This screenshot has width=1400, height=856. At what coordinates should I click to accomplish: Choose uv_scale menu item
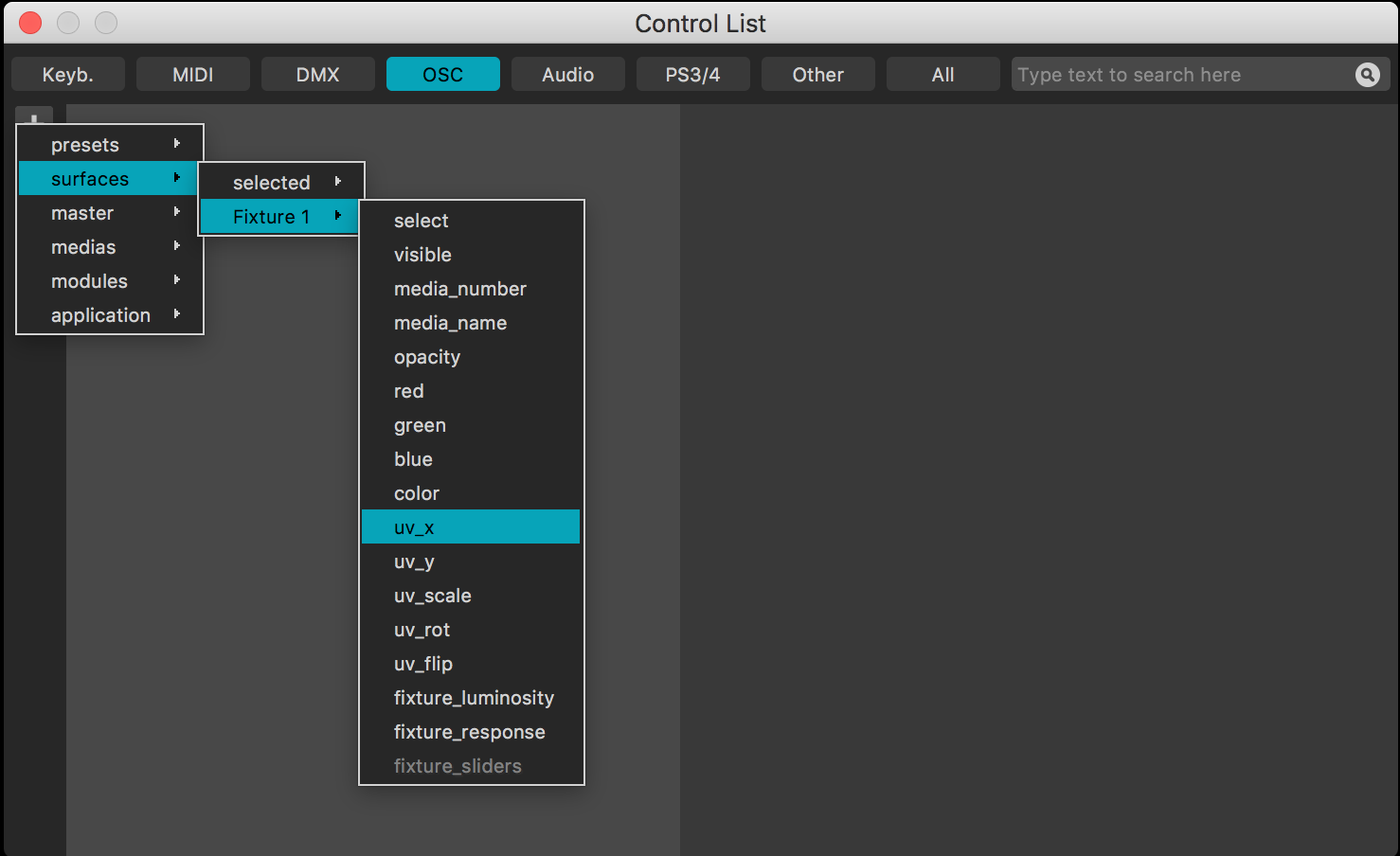(x=471, y=596)
